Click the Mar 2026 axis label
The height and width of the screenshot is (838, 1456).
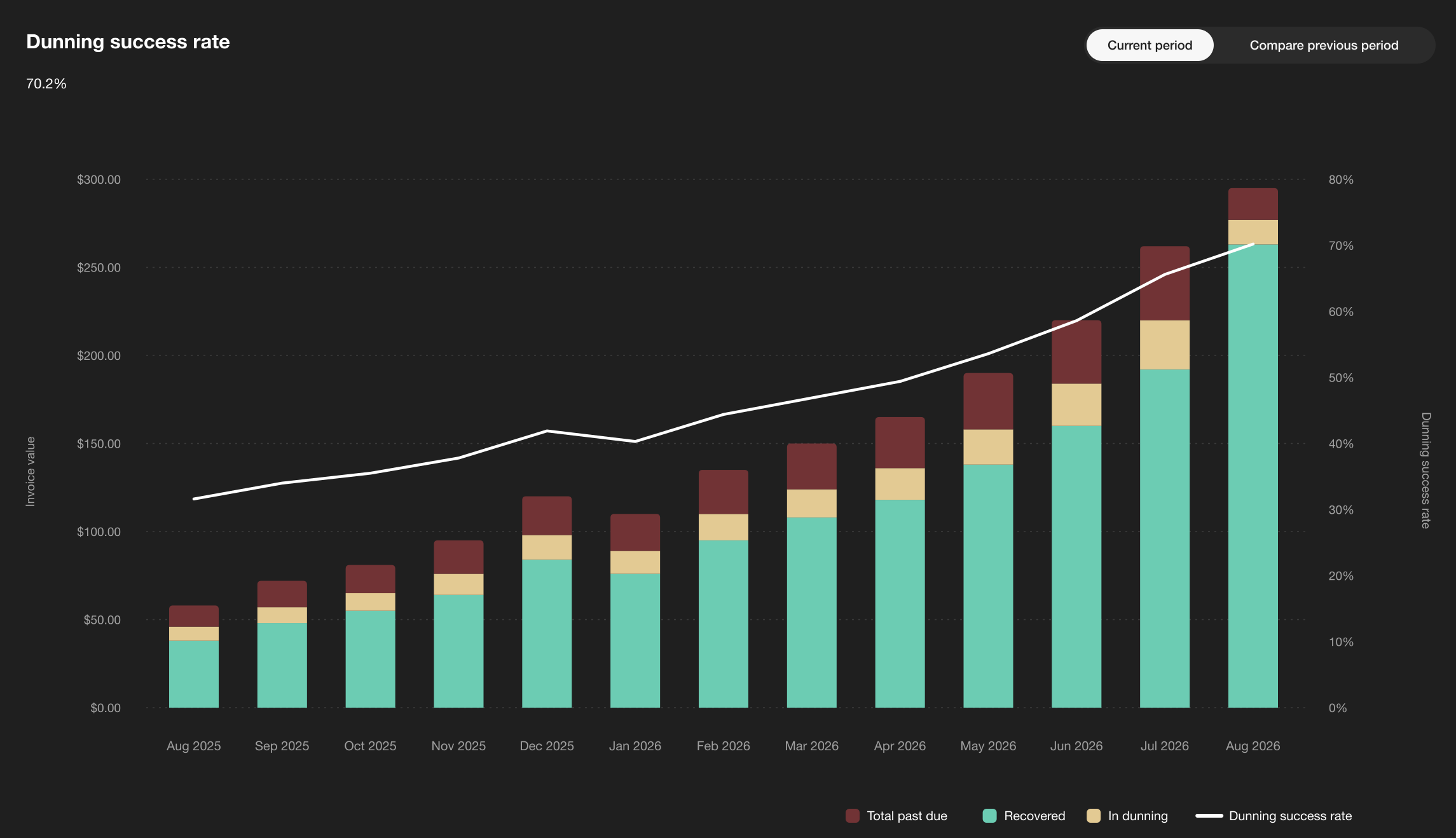coord(812,746)
